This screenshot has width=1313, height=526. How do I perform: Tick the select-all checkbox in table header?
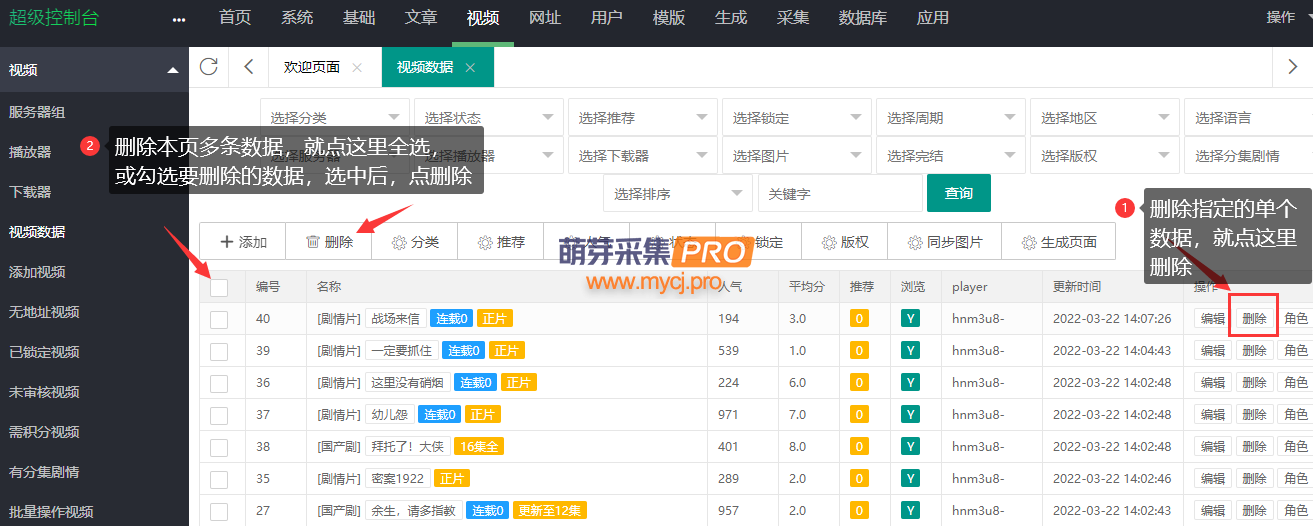tap(220, 287)
